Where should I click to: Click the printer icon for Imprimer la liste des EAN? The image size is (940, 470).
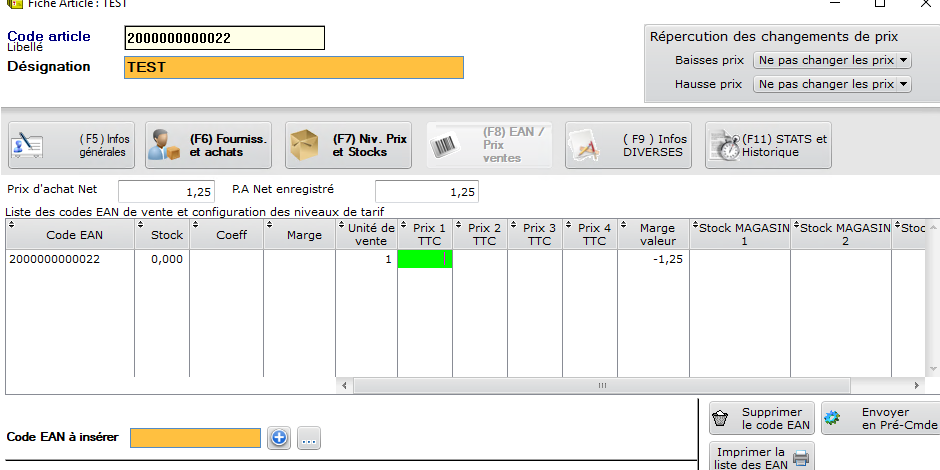click(x=800, y=458)
